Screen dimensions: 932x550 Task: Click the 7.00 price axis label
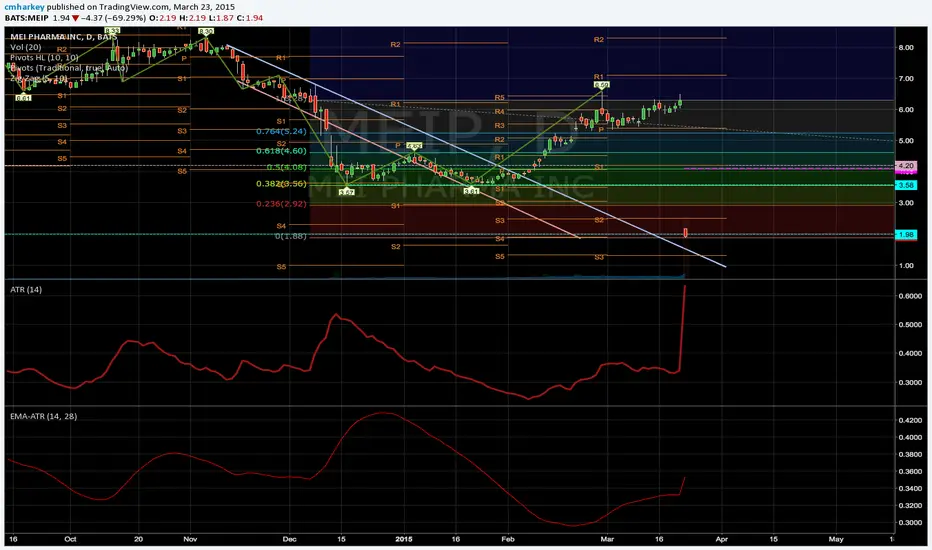[906, 78]
